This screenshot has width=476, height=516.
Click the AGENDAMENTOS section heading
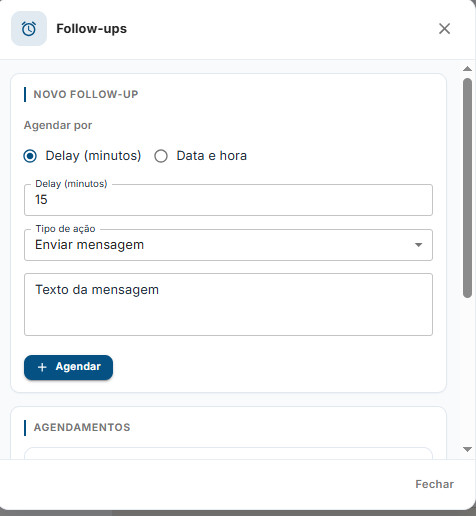point(82,427)
